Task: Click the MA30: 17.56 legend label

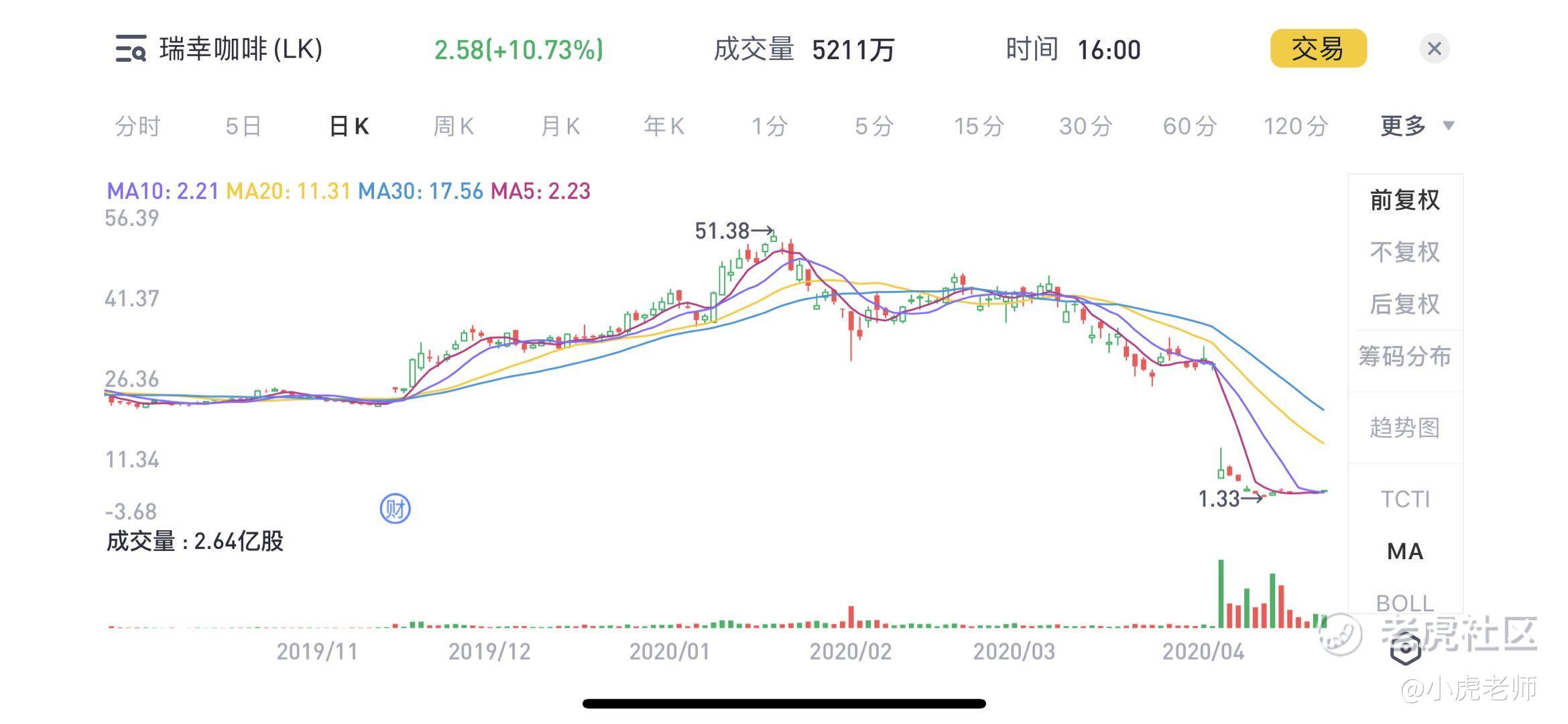Action: tap(420, 191)
